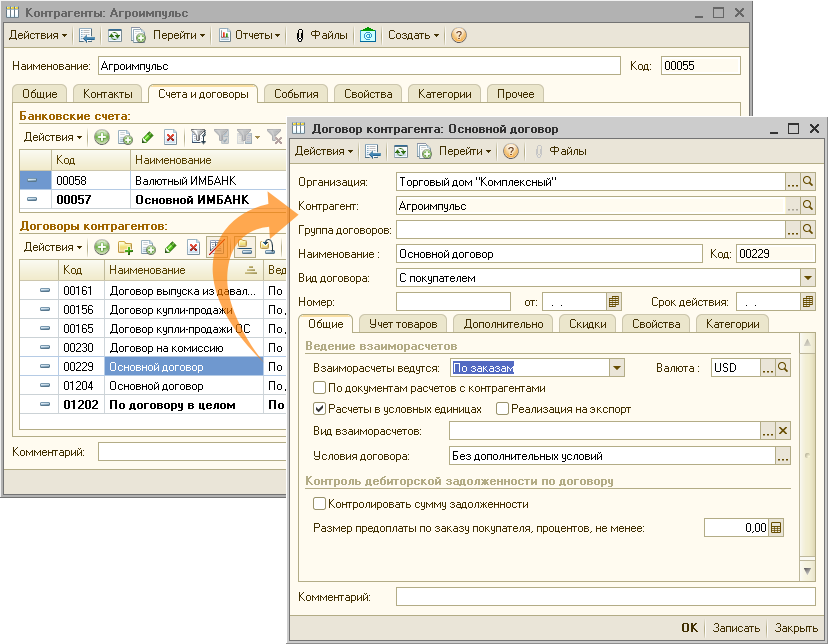
Task: Click OK button in contract window
Action: tap(689, 628)
